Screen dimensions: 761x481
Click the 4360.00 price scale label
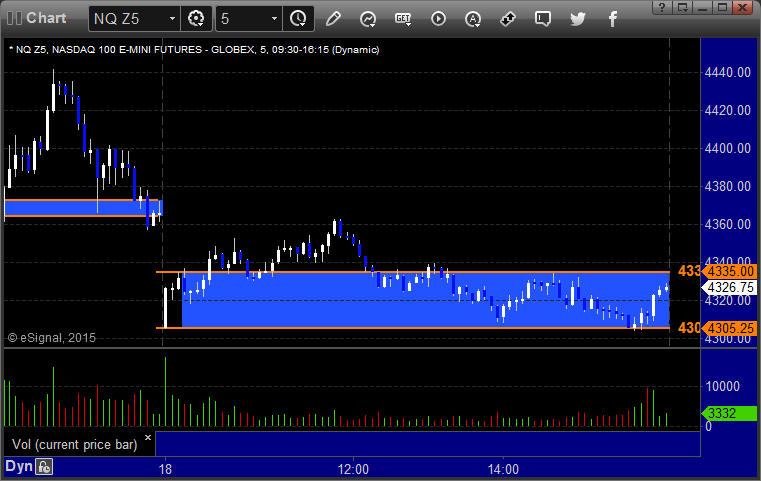(x=728, y=224)
